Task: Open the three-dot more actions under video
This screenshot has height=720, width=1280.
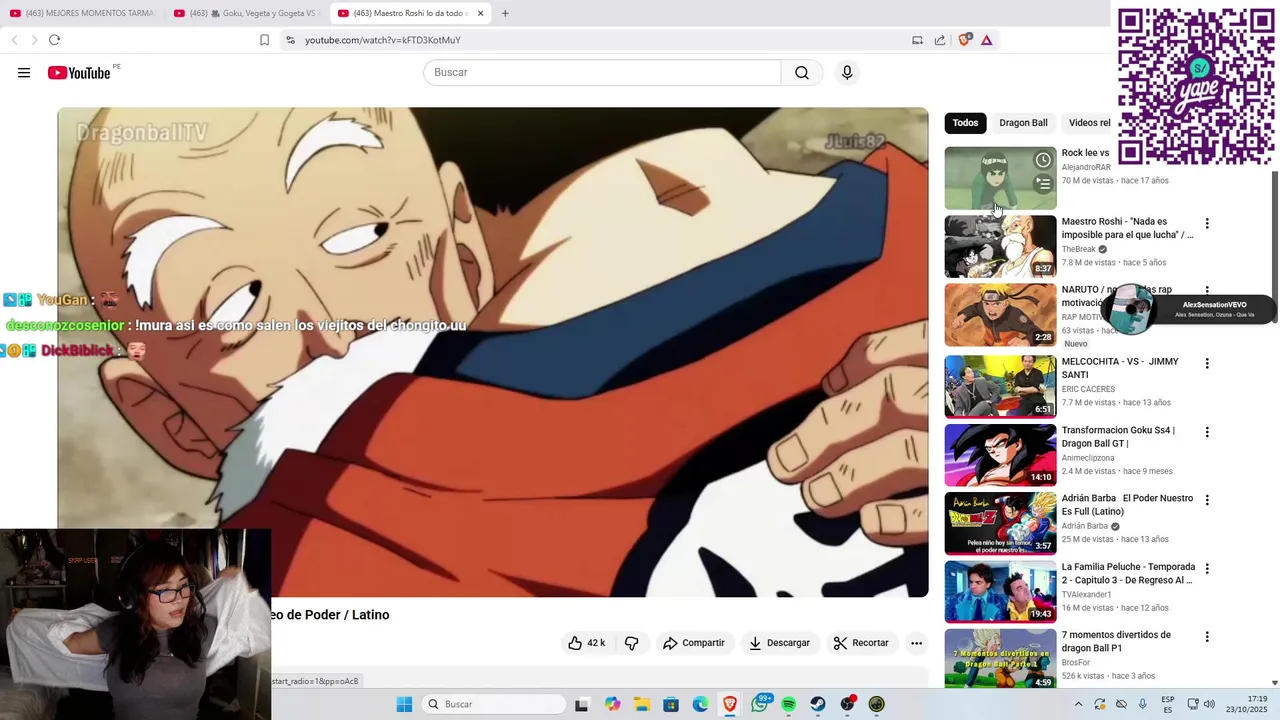Action: point(916,643)
